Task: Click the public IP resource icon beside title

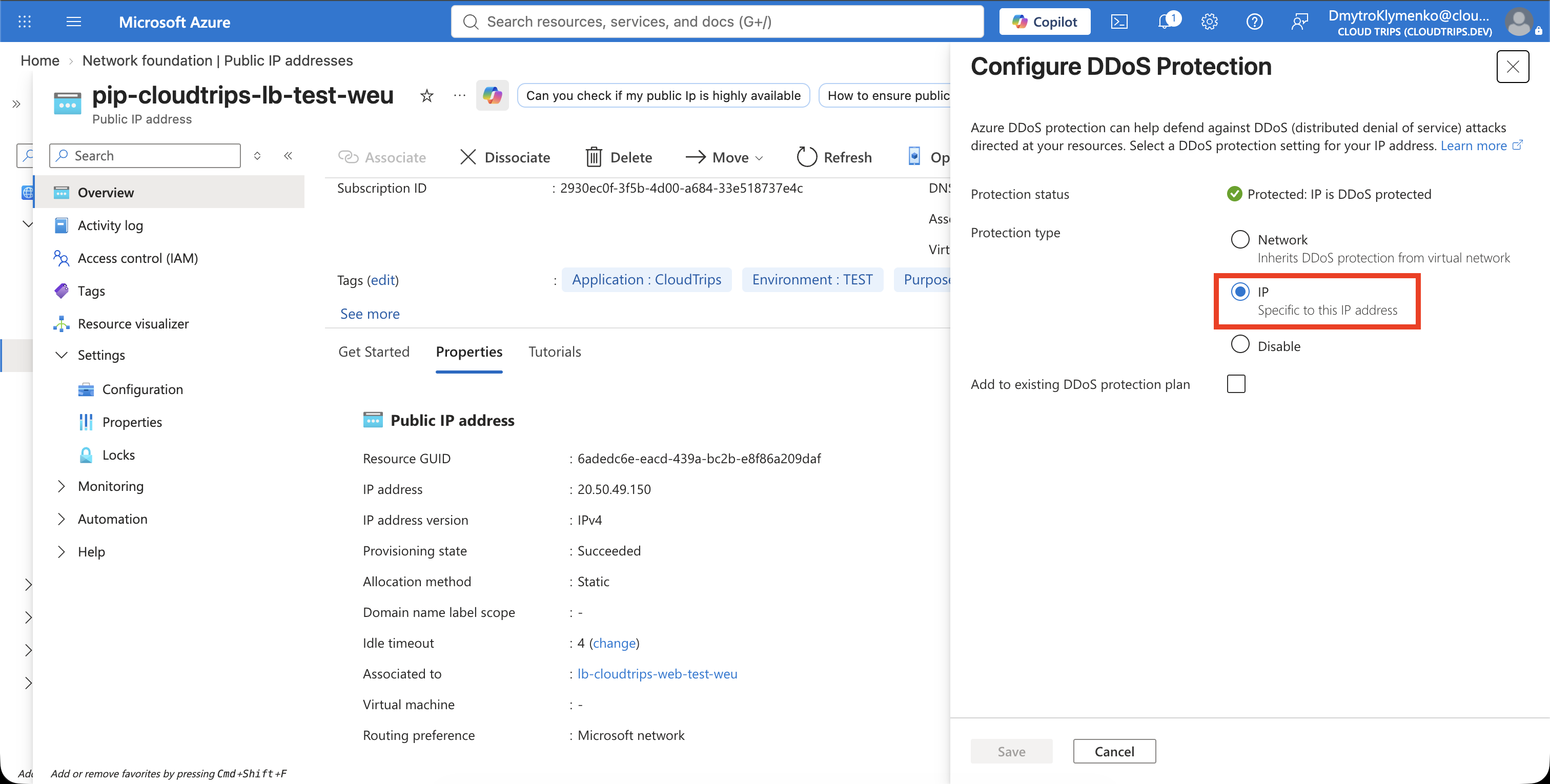Action: tap(67, 103)
